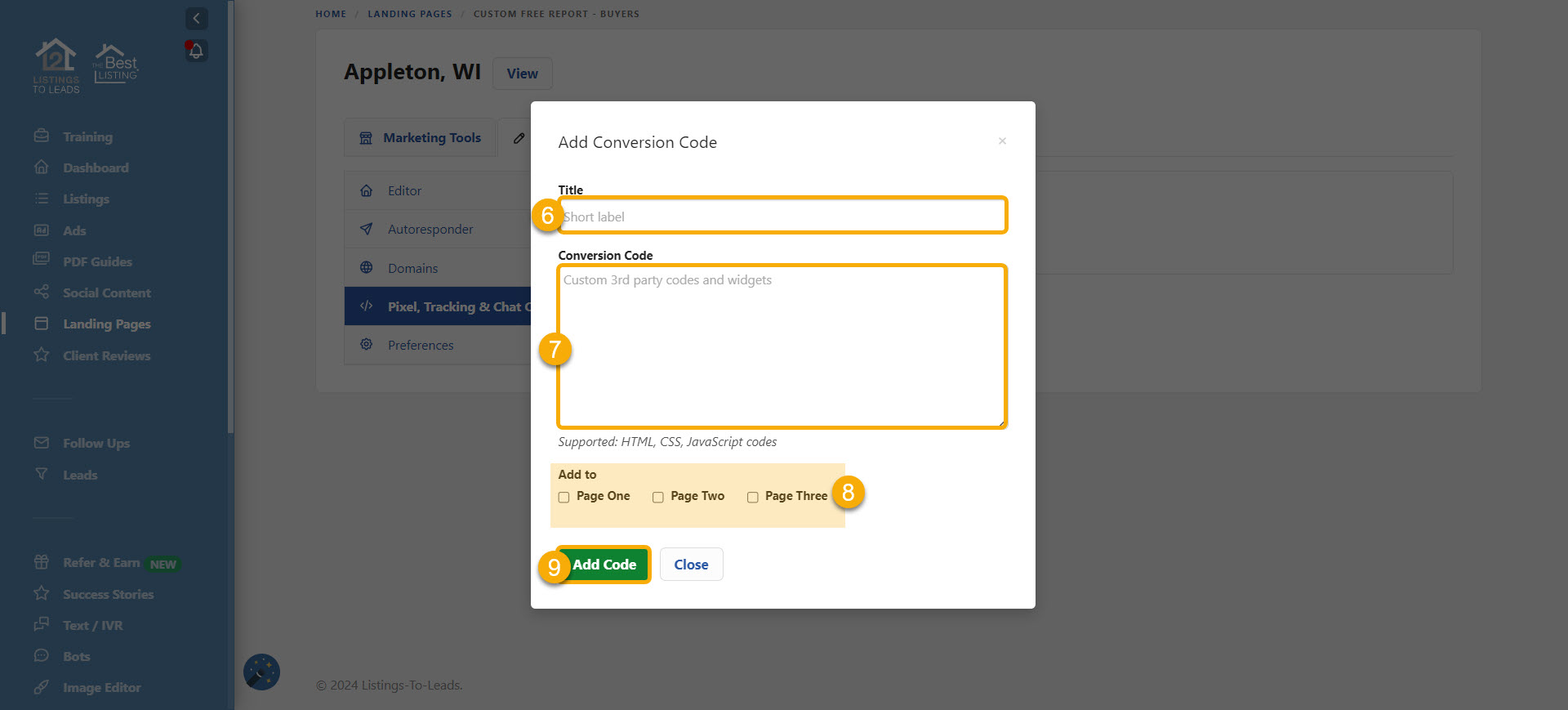The width and height of the screenshot is (1568, 710).
Task: Enable the Page One checkbox
Action: pyautogui.click(x=564, y=497)
